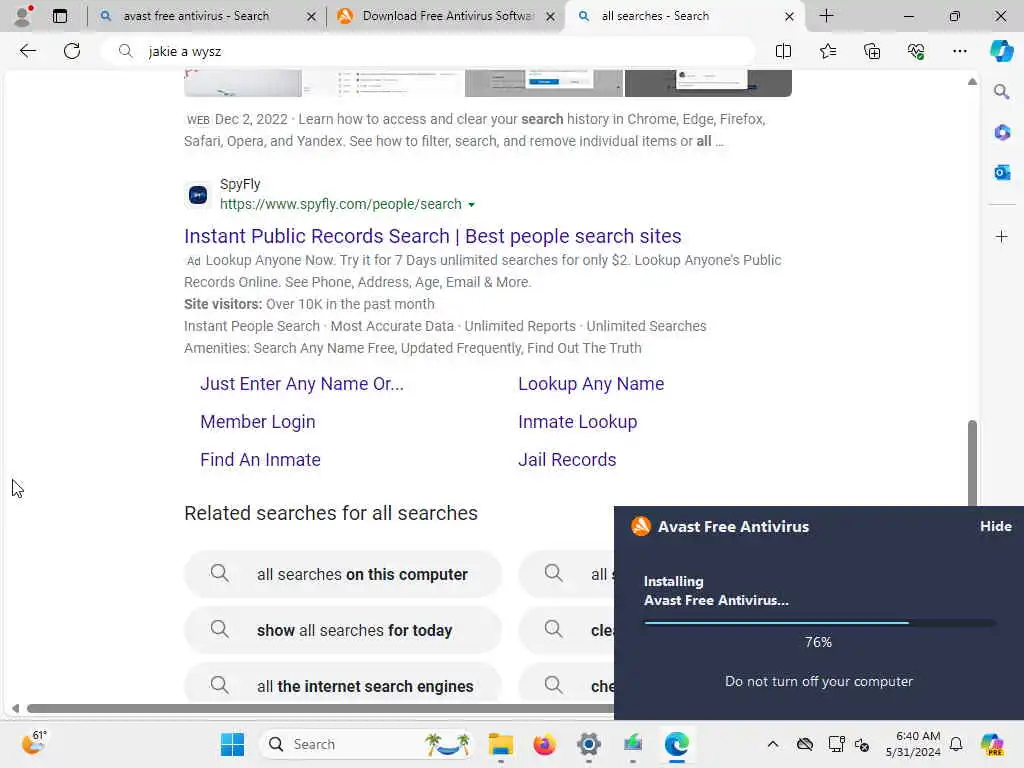This screenshot has width=1024, height=768.
Task: Open Jail Records link
Action: point(567,460)
